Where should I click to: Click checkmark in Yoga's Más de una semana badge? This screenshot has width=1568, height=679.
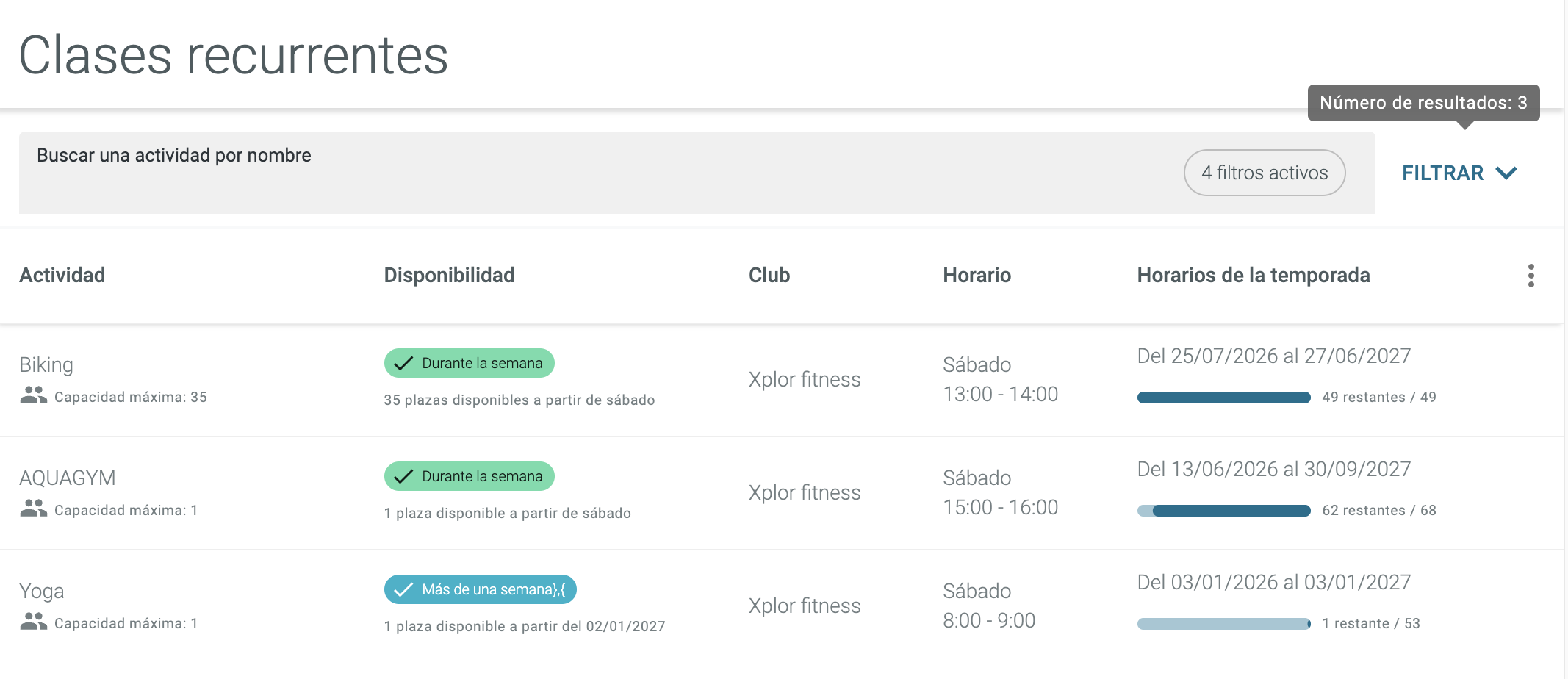[403, 589]
